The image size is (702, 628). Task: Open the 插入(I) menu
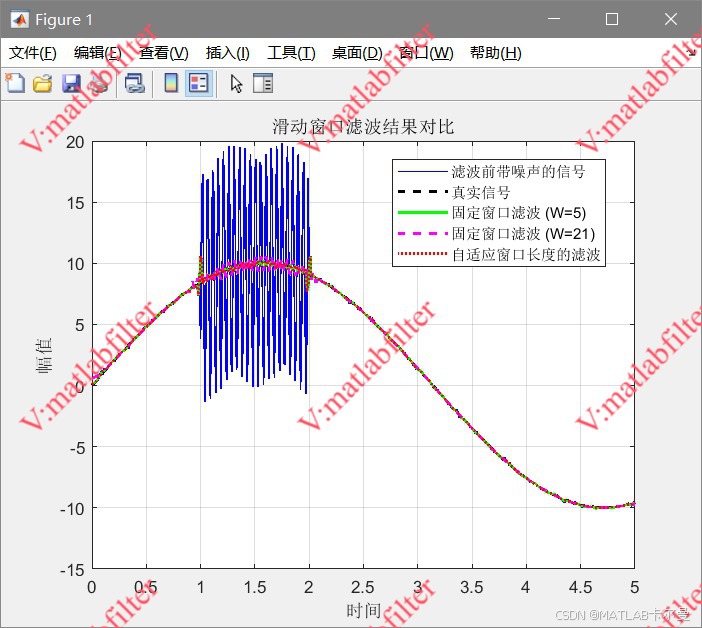[227, 53]
